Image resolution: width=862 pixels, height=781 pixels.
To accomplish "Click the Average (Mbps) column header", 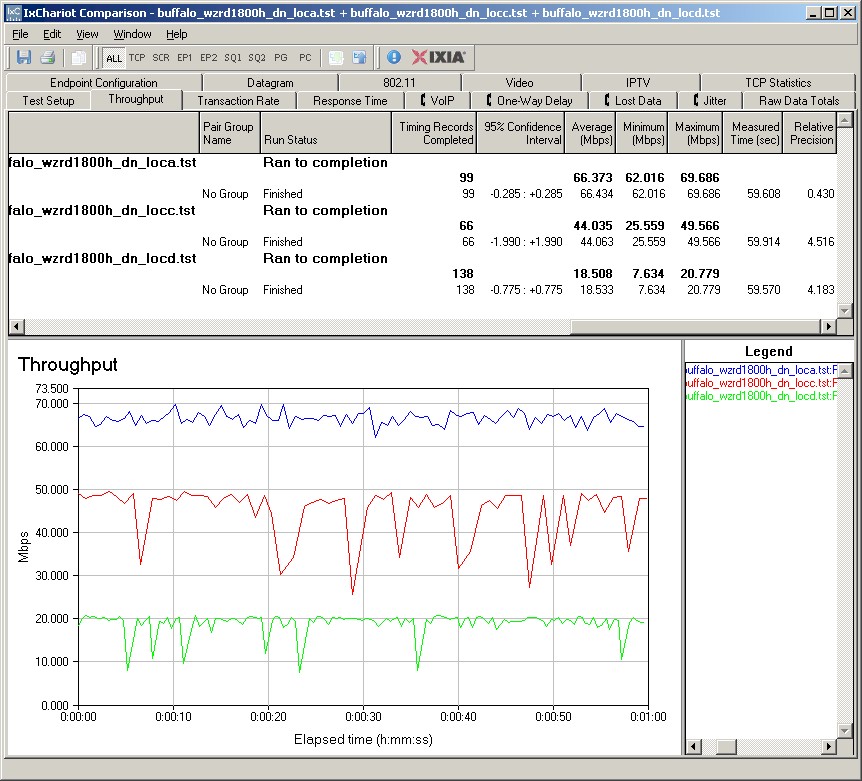I will [590, 132].
